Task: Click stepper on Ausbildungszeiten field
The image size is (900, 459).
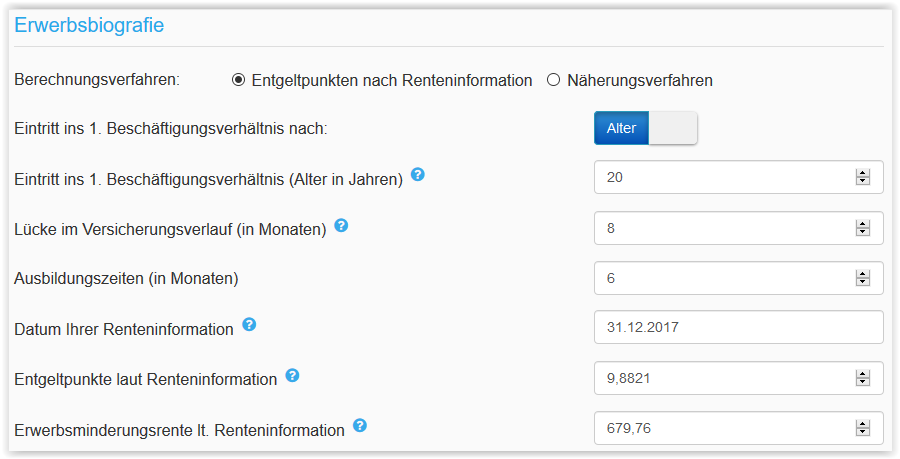Action: 862,277
